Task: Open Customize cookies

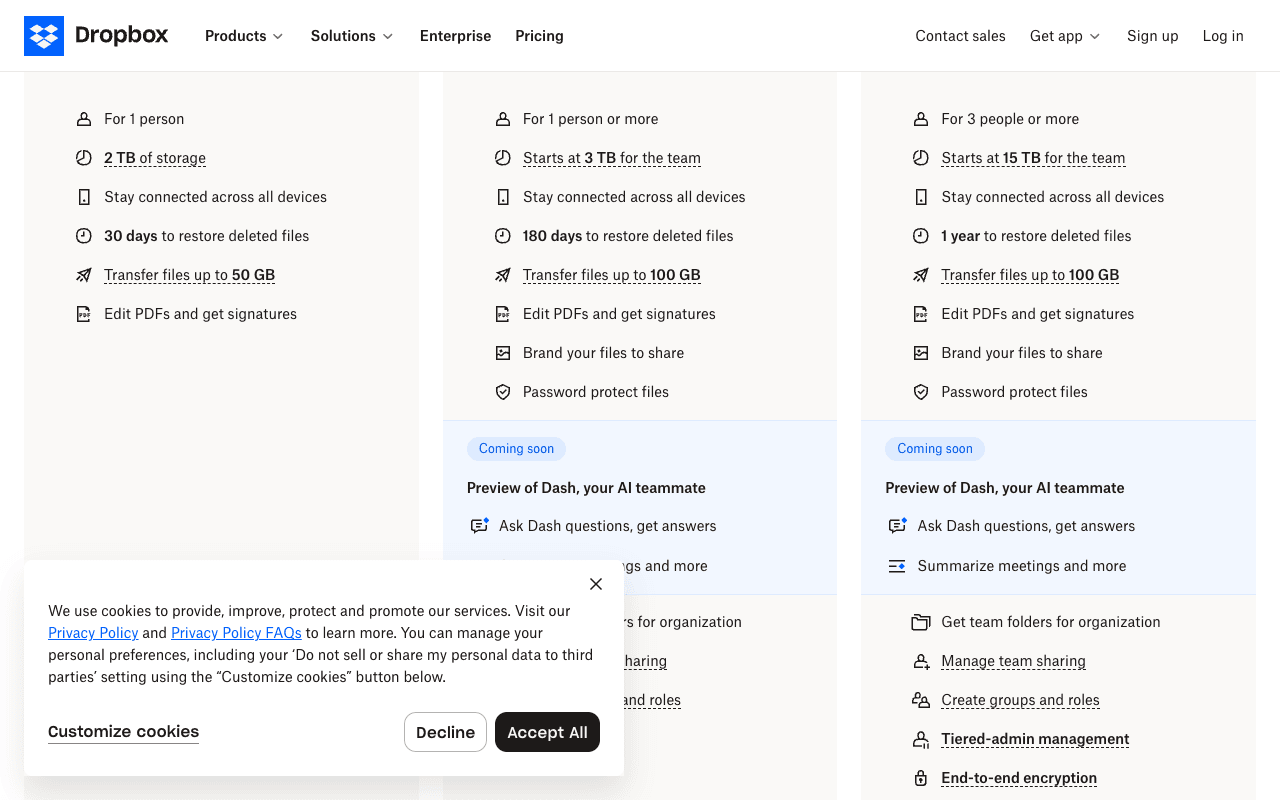Action: click(123, 732)
